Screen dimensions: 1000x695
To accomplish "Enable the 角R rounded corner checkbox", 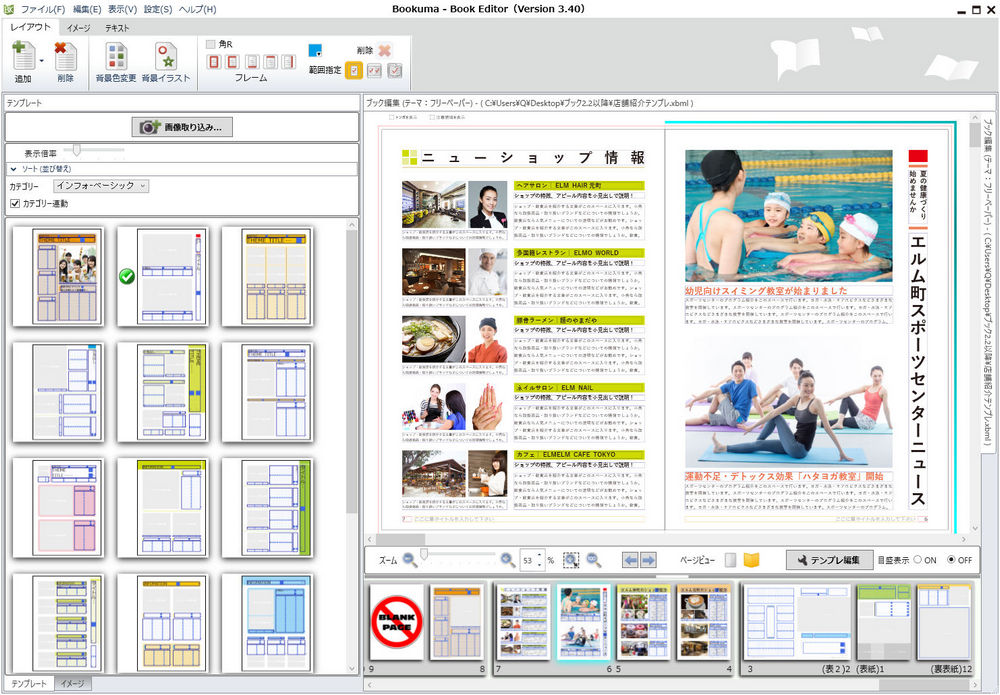I will (211, 44).
